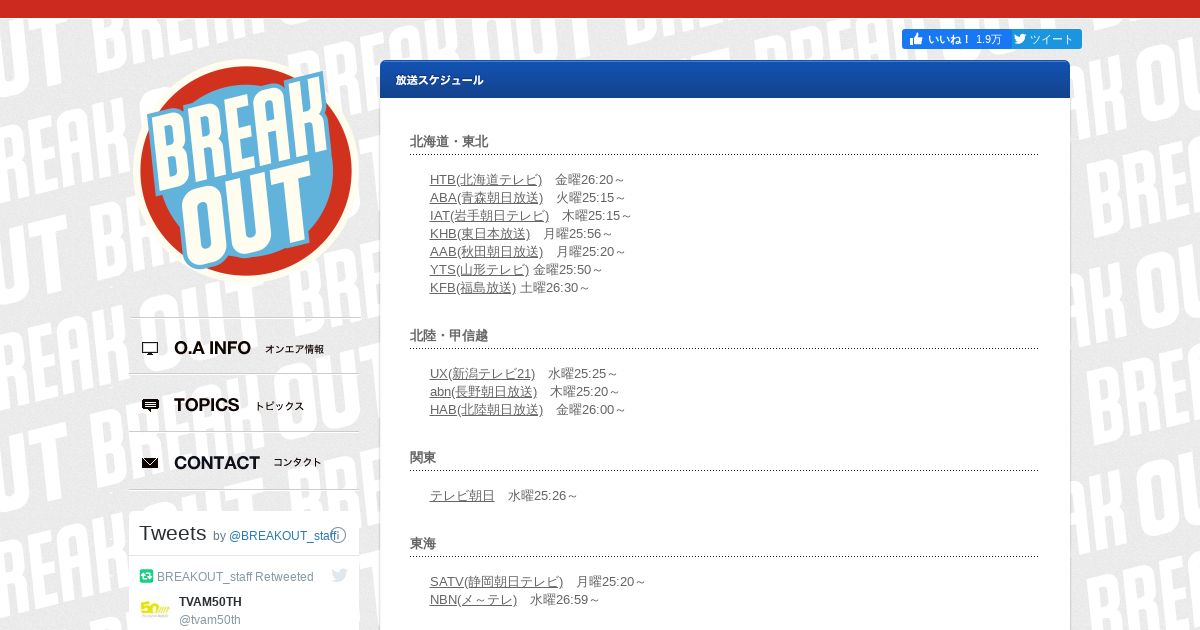Image resolution: width=1200 pixels, height=630 pixels.
Task: Open the YTS(山形テレビ) link
Action: tap(480, 270)
